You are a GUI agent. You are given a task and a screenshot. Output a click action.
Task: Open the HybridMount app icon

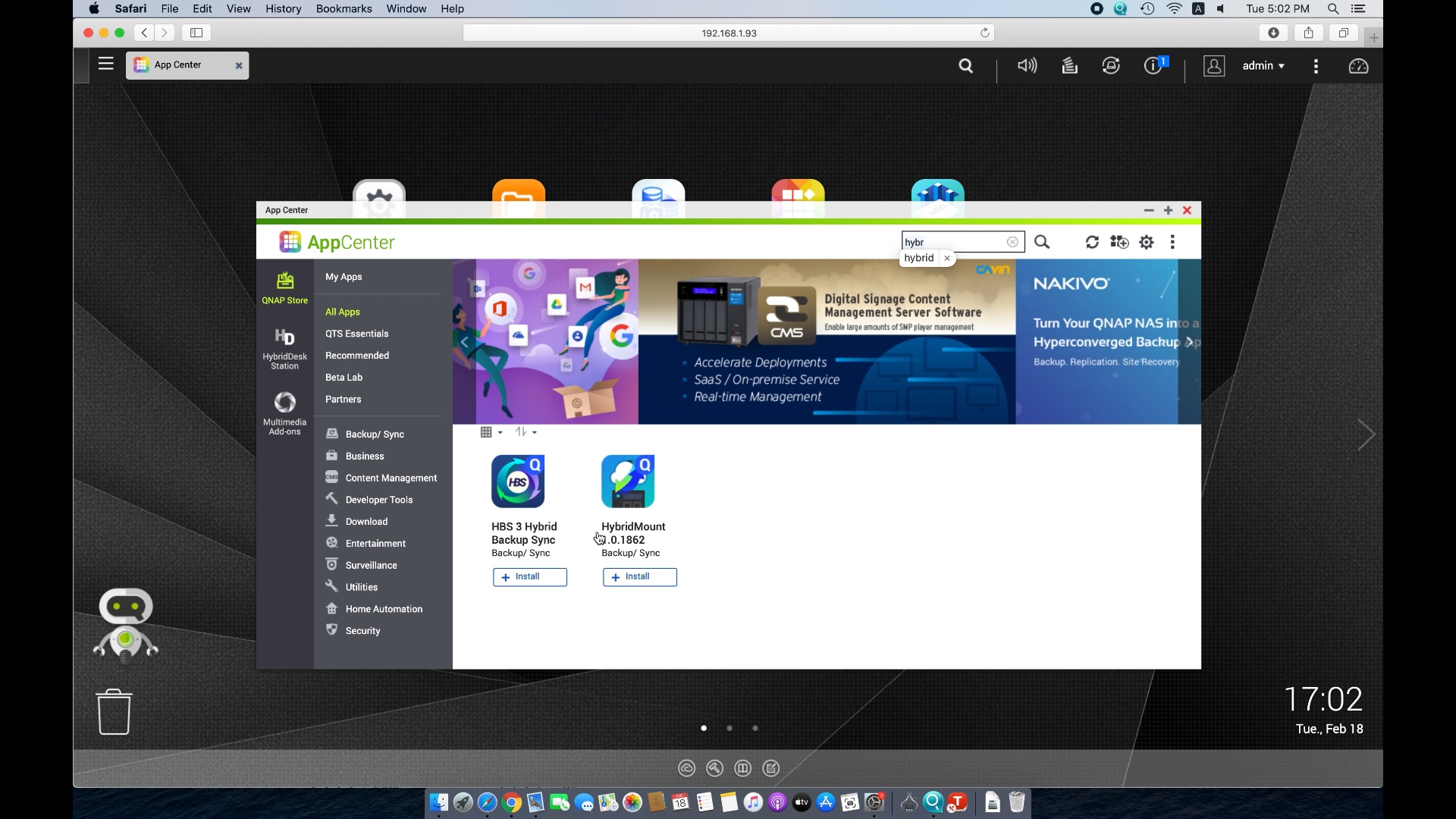628,482
